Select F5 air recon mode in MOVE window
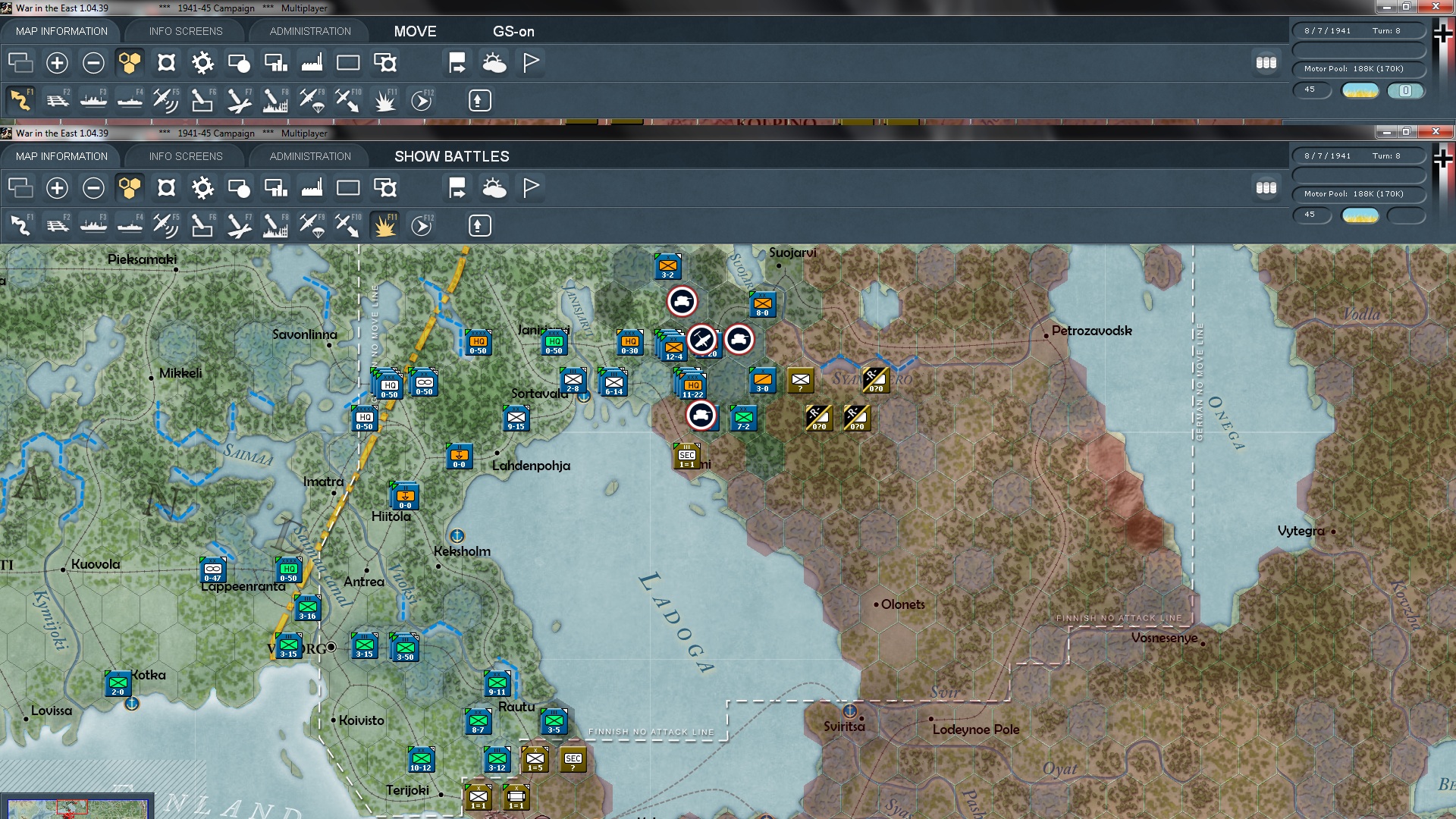1456x819 pixels. (x=166, y=100)
